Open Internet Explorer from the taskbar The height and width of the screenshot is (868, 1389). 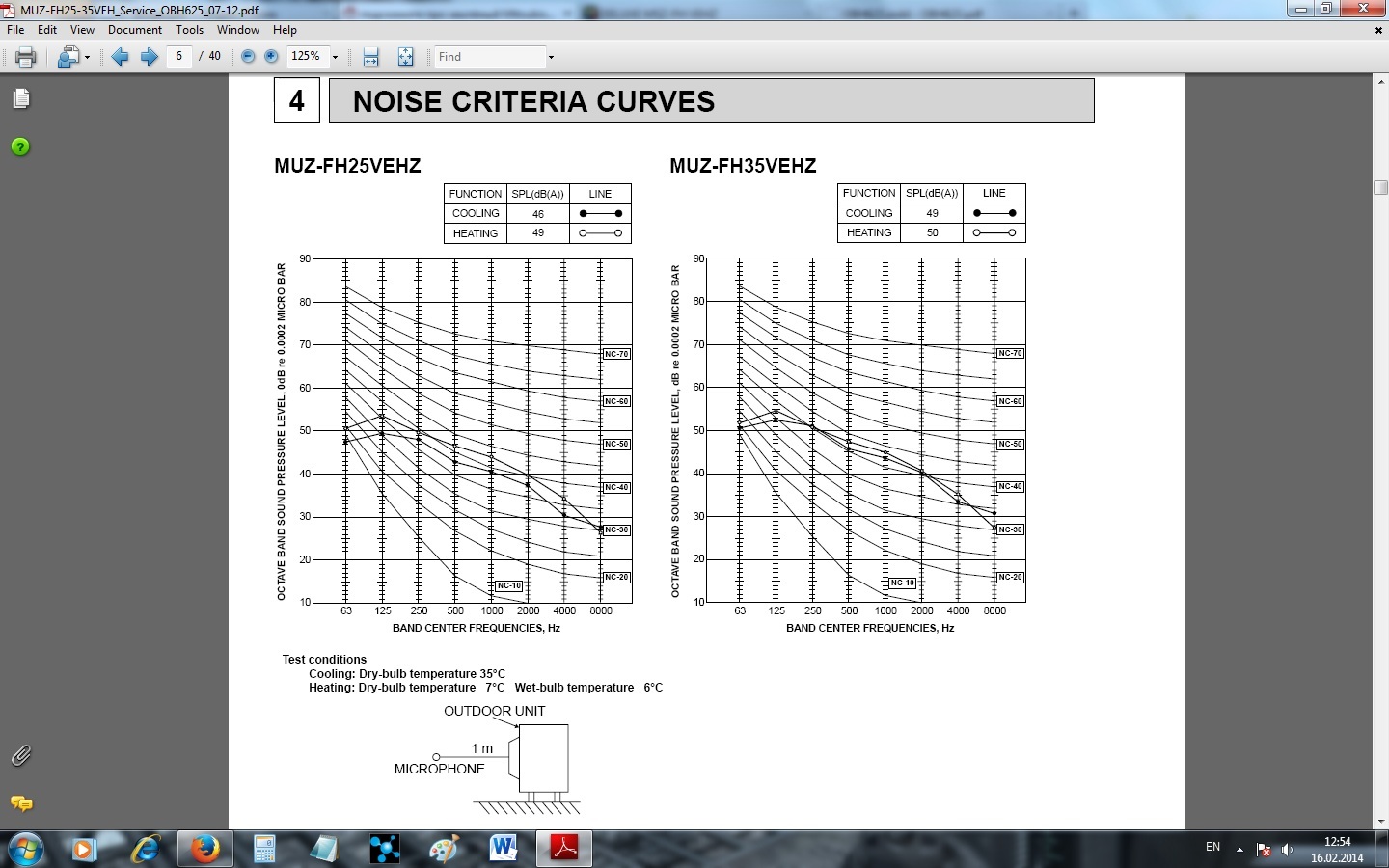(x=145, y=850)
